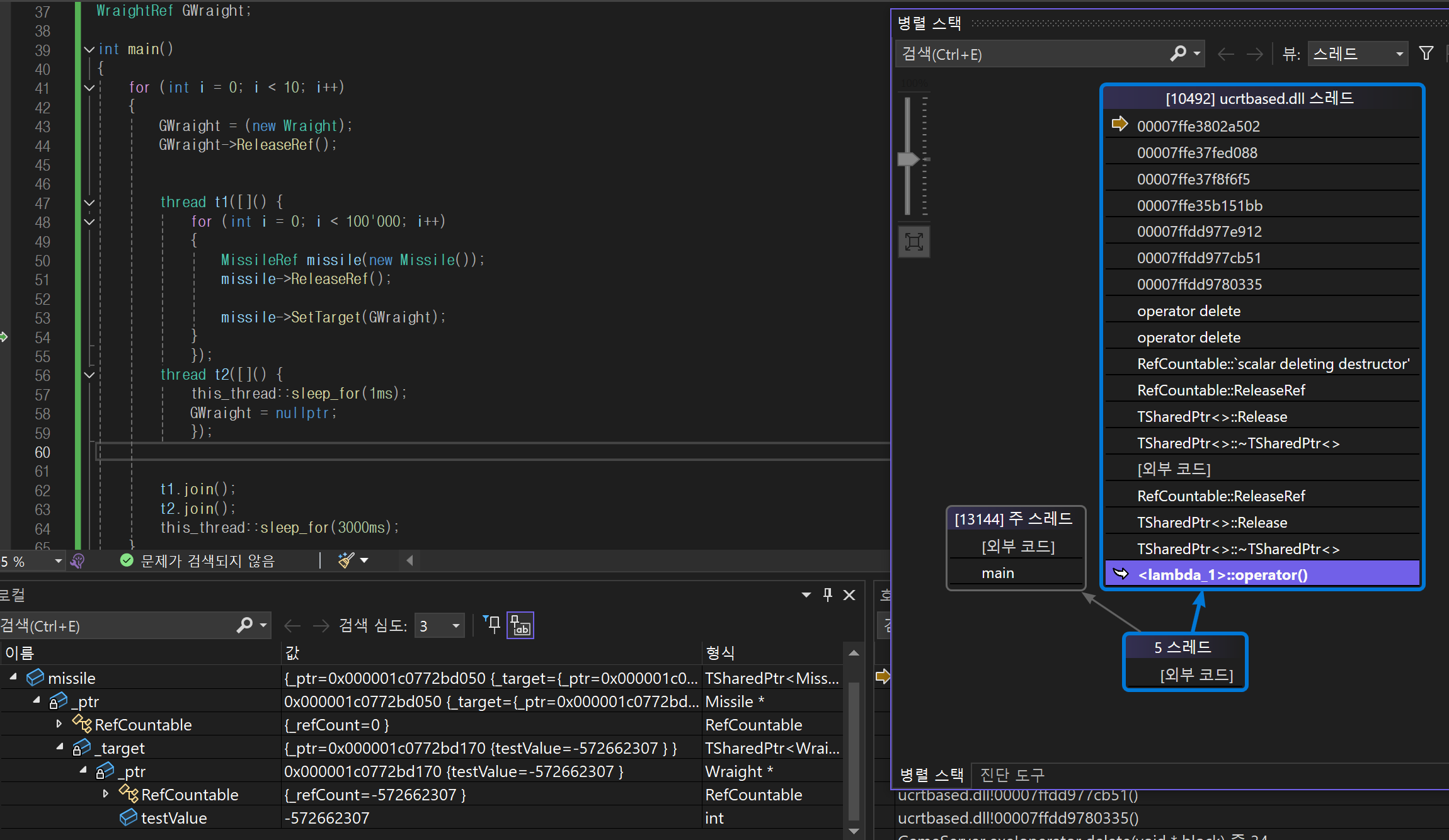Screen dimensions: 1449x840
Task: Collapse the thread t2 lambda at line 56
Action: tap(89, 375)
